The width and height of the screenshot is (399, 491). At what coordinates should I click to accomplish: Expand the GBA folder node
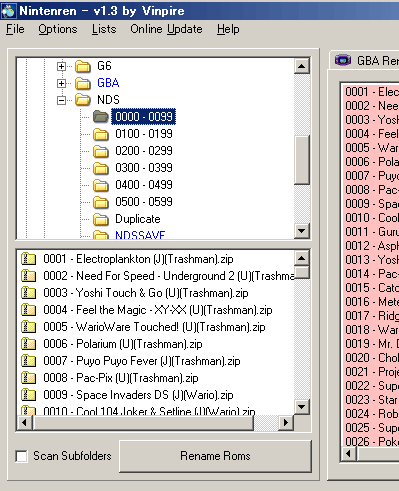pos(61,83)
